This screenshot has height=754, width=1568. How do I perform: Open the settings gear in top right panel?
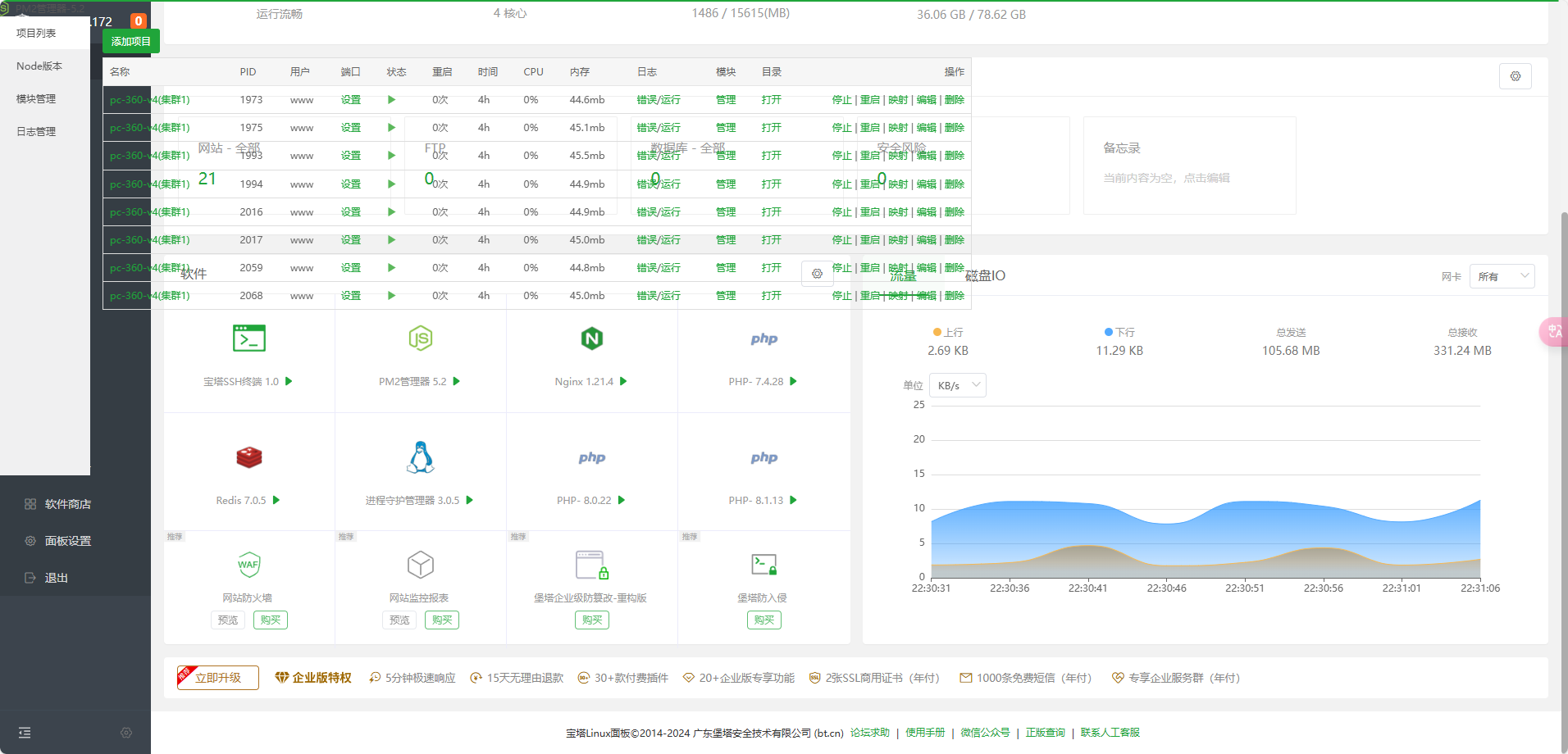pyautogui.click(x=1516, y=76)
